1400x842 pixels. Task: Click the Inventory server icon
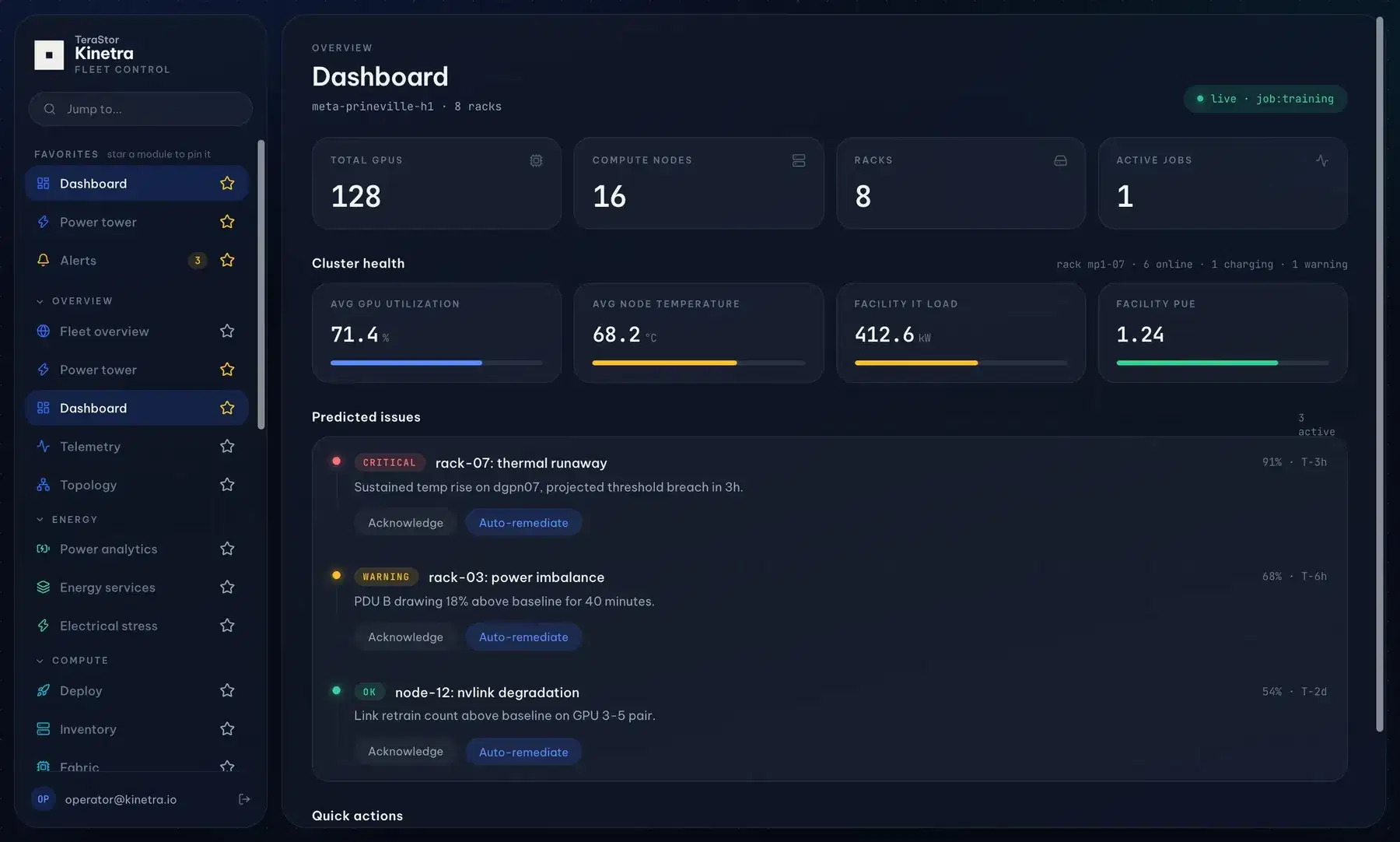coord(44,729)
